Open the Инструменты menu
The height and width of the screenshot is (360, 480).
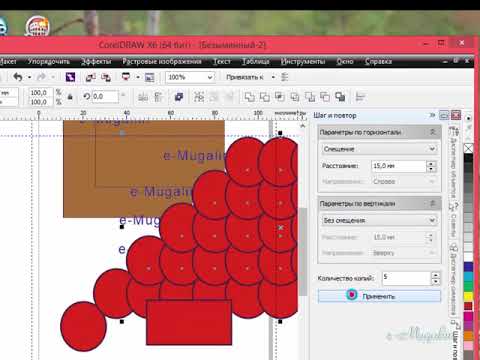pyautogui.click(x=303, y=61)
